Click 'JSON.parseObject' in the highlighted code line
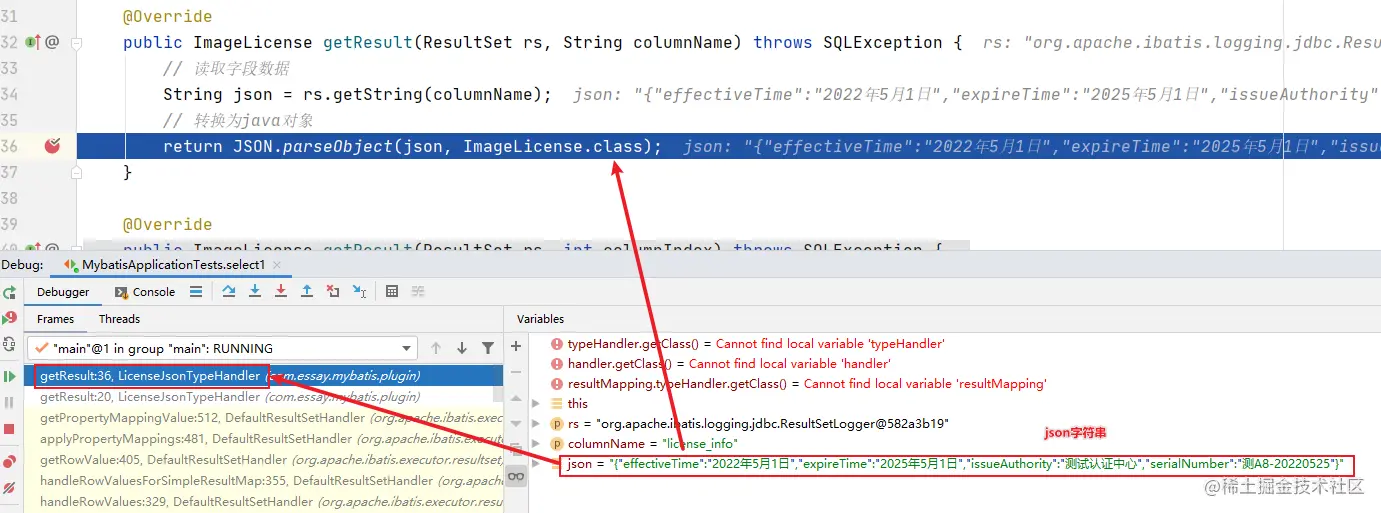Viewport: 1381px width, 513px height. click(313, 146)
